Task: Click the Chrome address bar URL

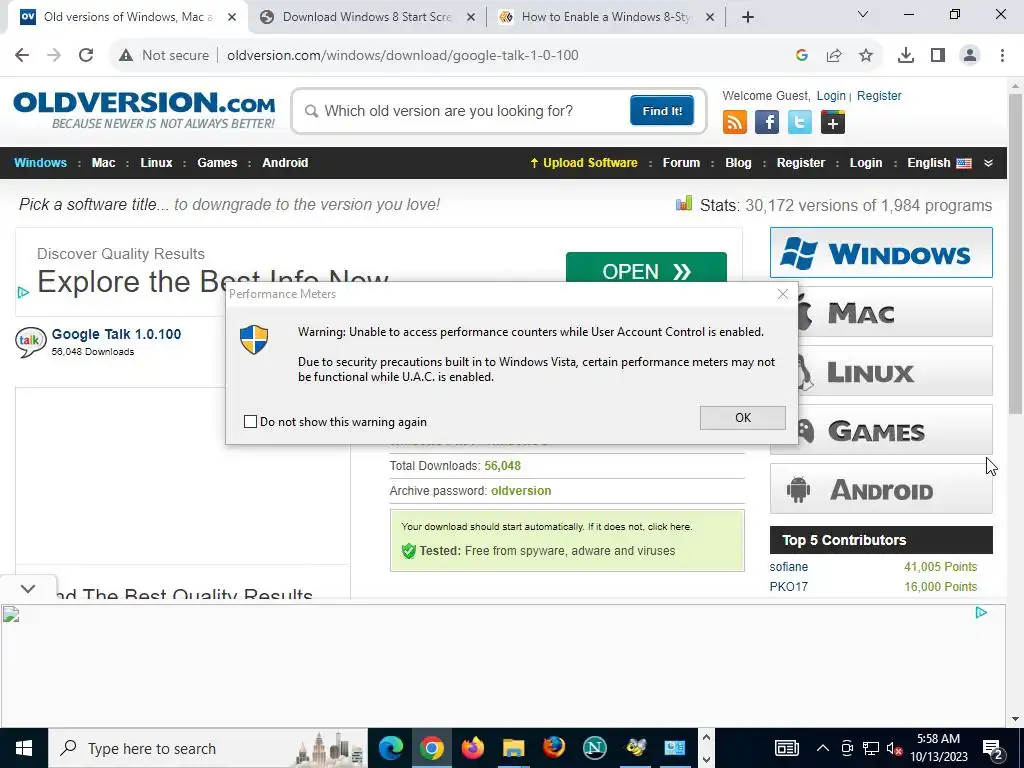Action: point(402,56)
